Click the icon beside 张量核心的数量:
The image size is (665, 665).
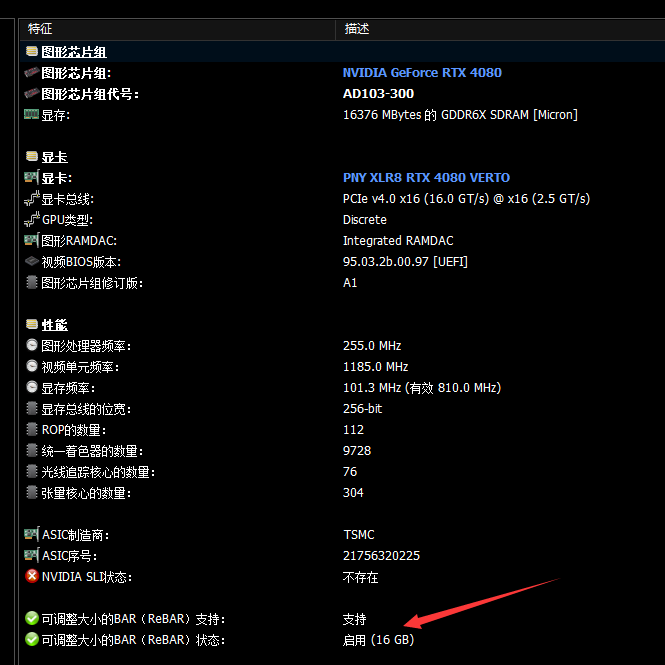32,492
